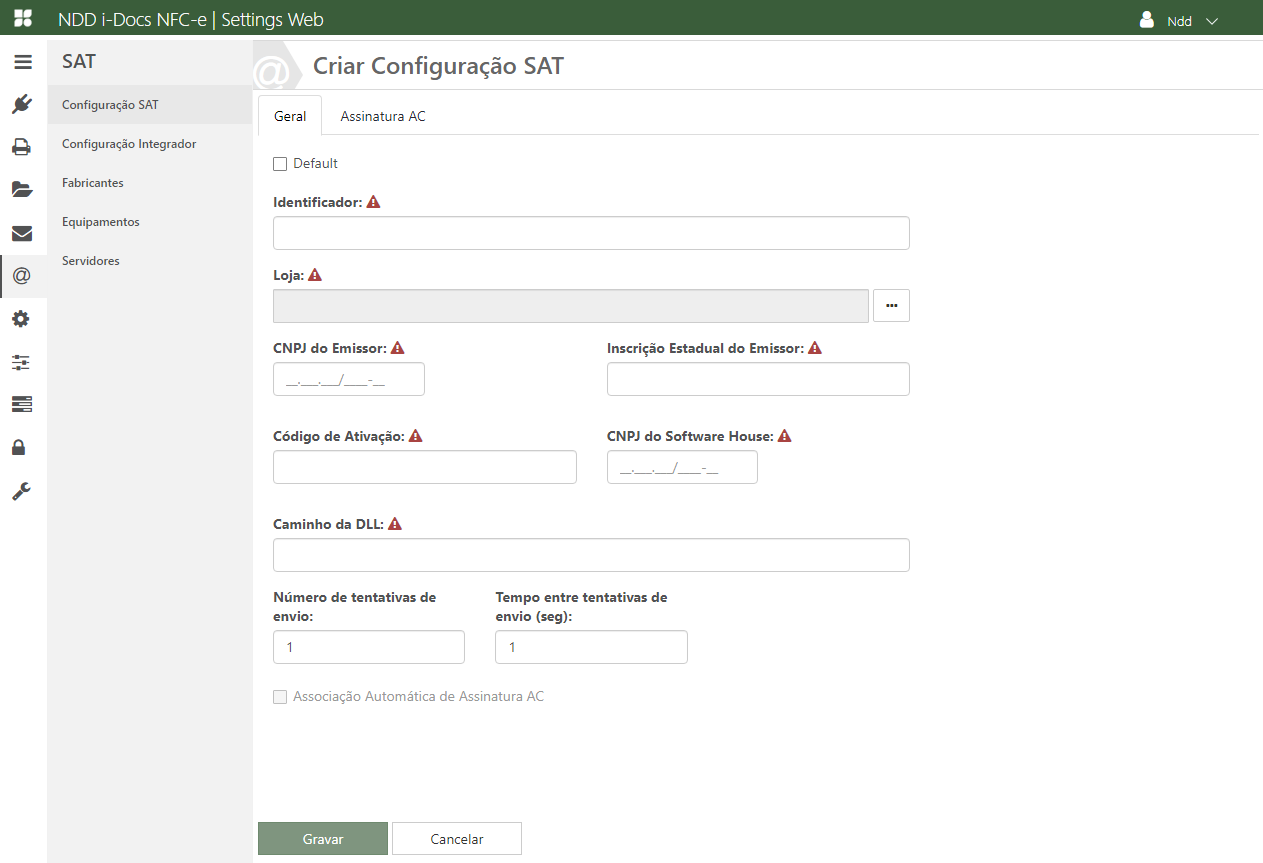The height and width of the screenshot is (863, 1263).
Task: Click the app grid logo icon
Action: tap(22, 19)
